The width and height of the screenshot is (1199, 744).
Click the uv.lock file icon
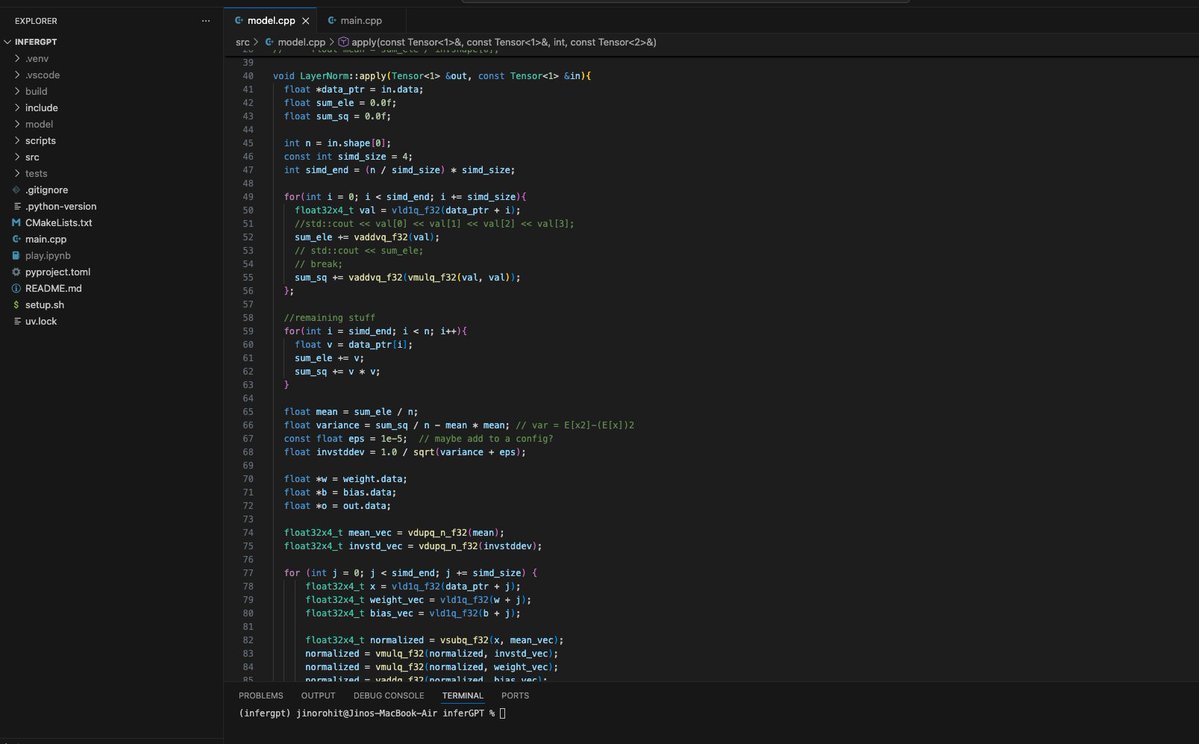[x=16, y=321]
